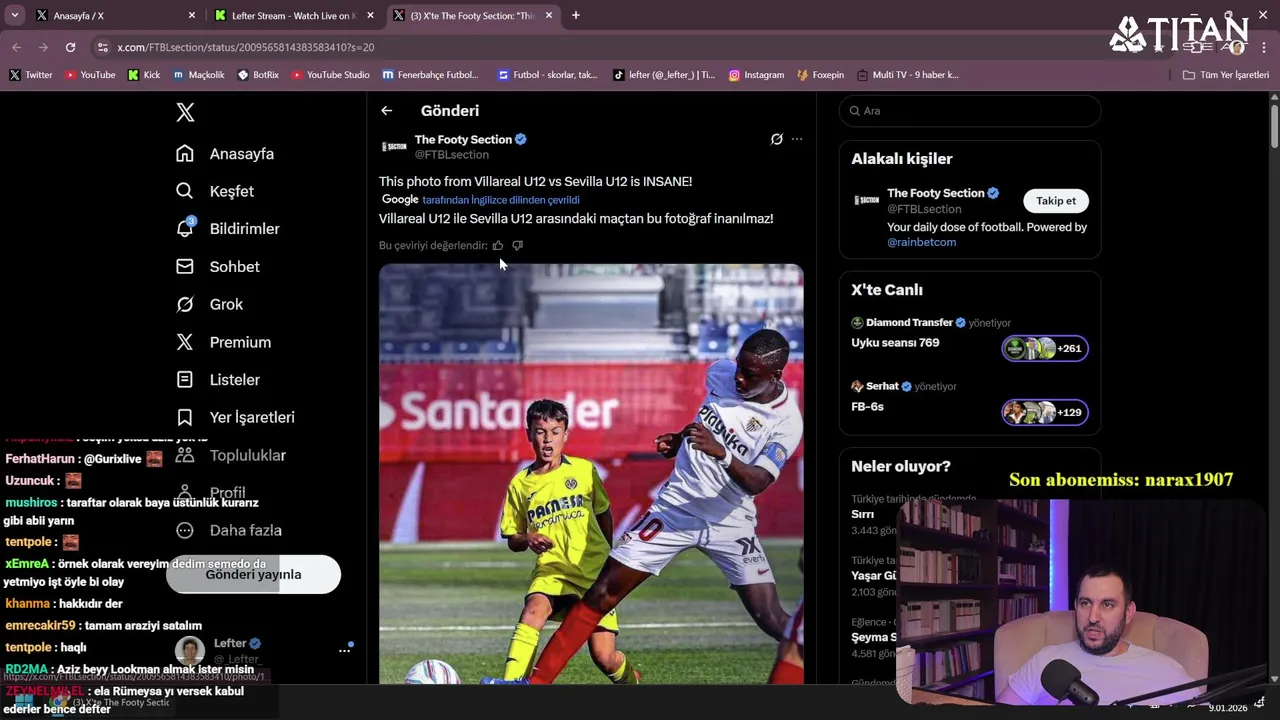The image size is (1280, 720).
Task: Open the Tüm Yer İşaretleri folder
Action: tap(1225, 75)
